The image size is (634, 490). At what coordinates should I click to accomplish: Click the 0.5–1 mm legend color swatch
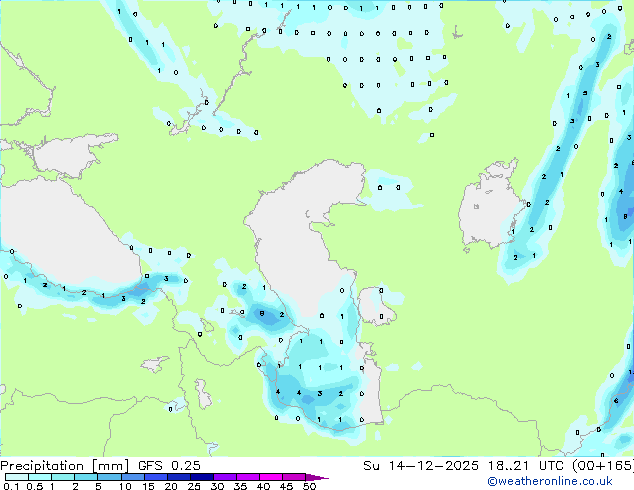click(40, 477)
